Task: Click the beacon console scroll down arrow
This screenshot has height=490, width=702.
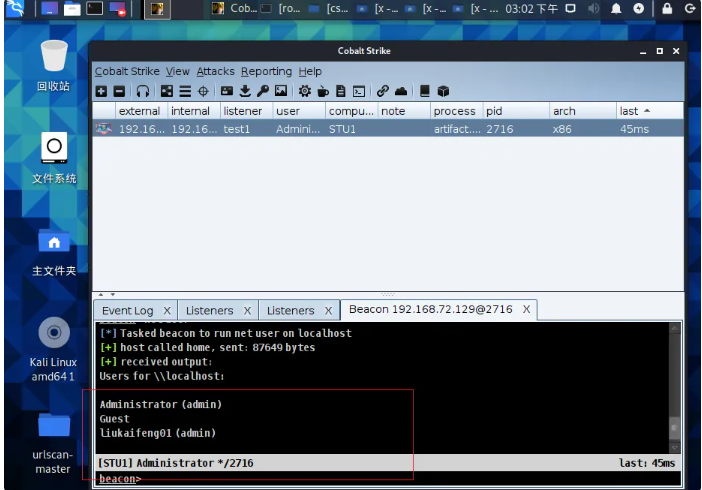Action: (x=675, y=447)
